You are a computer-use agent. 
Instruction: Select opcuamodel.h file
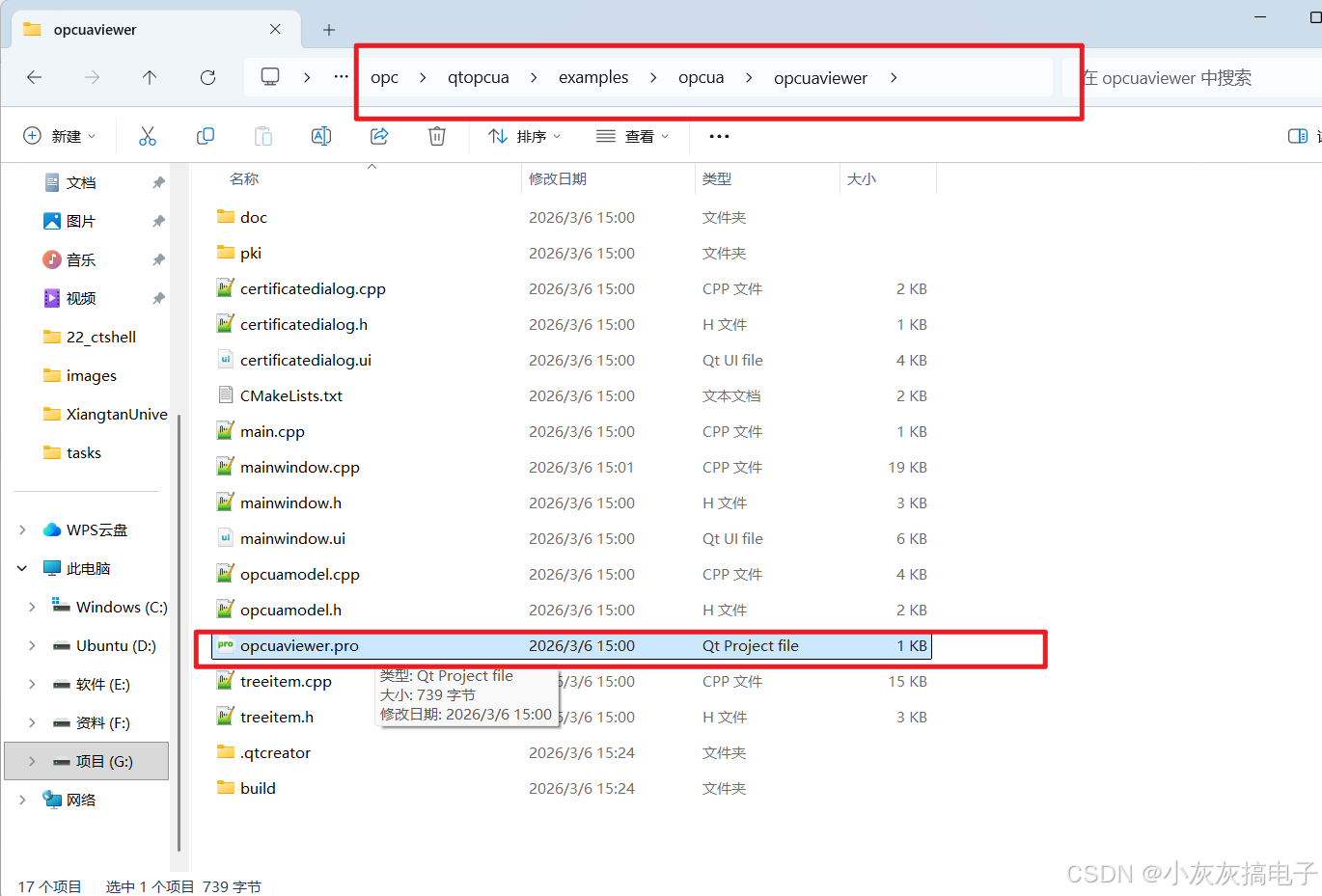click(571, 610)
